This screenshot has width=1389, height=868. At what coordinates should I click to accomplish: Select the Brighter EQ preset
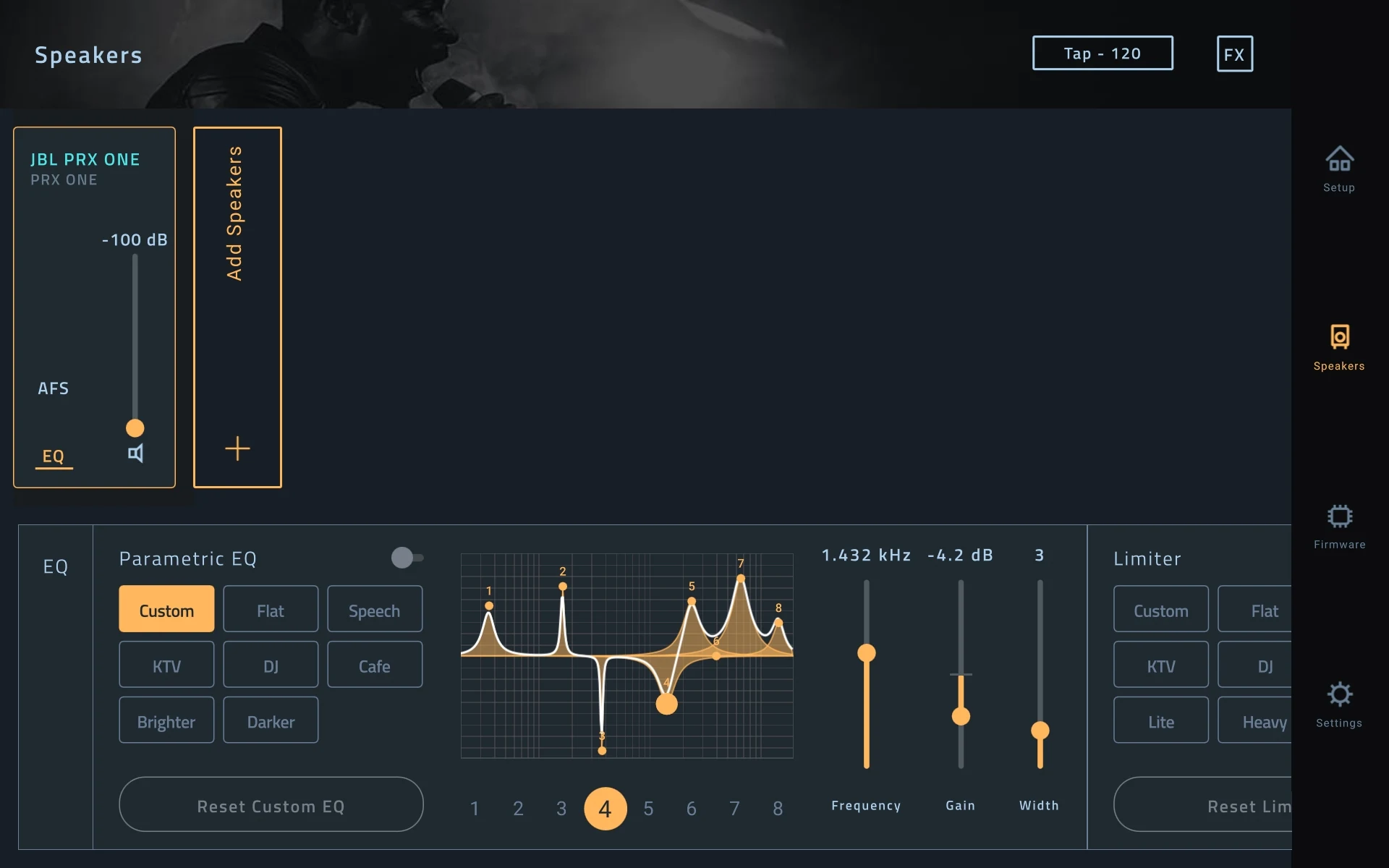tap(166, 720)
